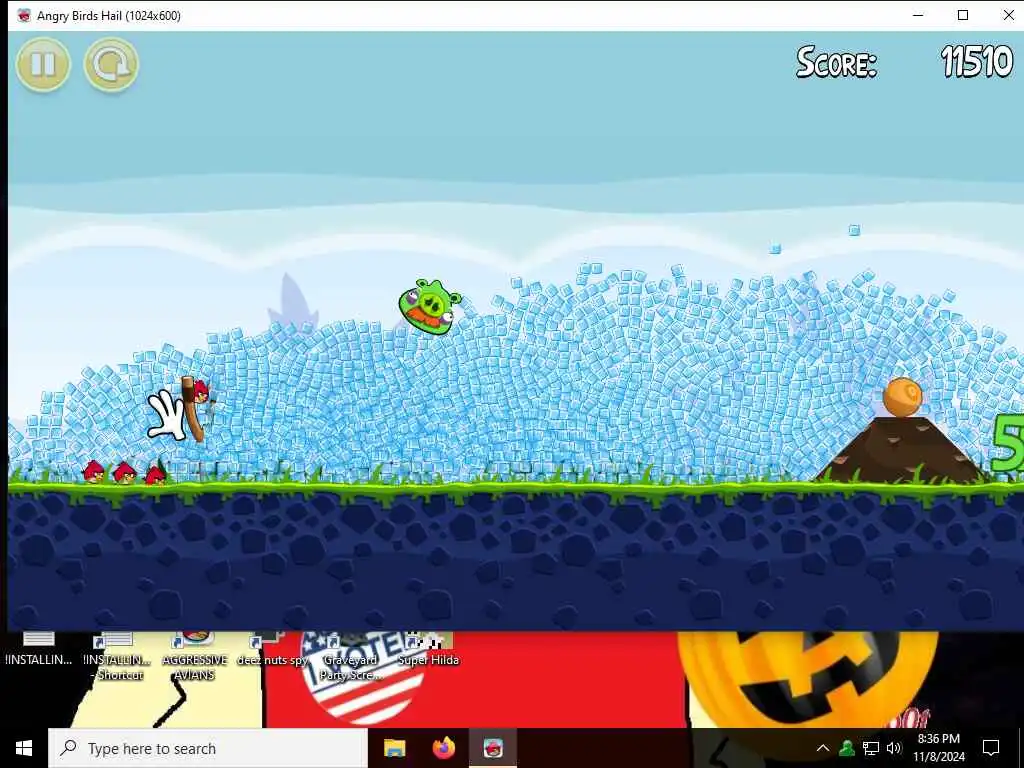Select the AGGRESSIVE AVIANS desktop shortcut

(x=195, y=656)
